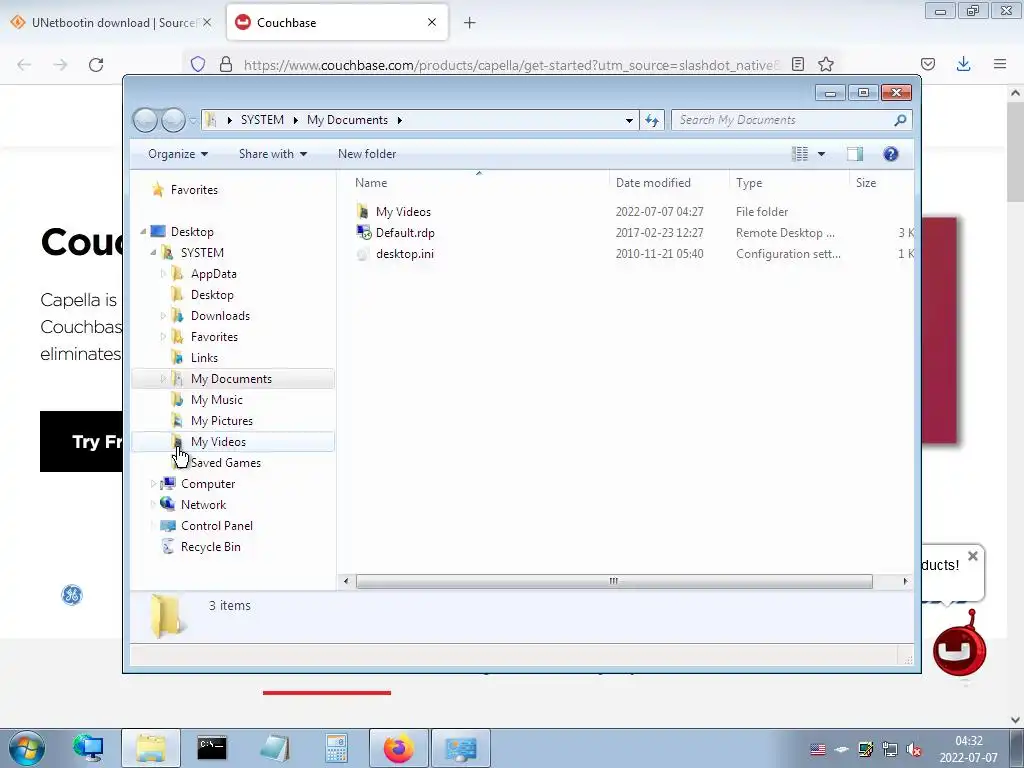Launch Command Prompt from taskbar
This screenshot has width=1024, height=768.
pos(212,748)
